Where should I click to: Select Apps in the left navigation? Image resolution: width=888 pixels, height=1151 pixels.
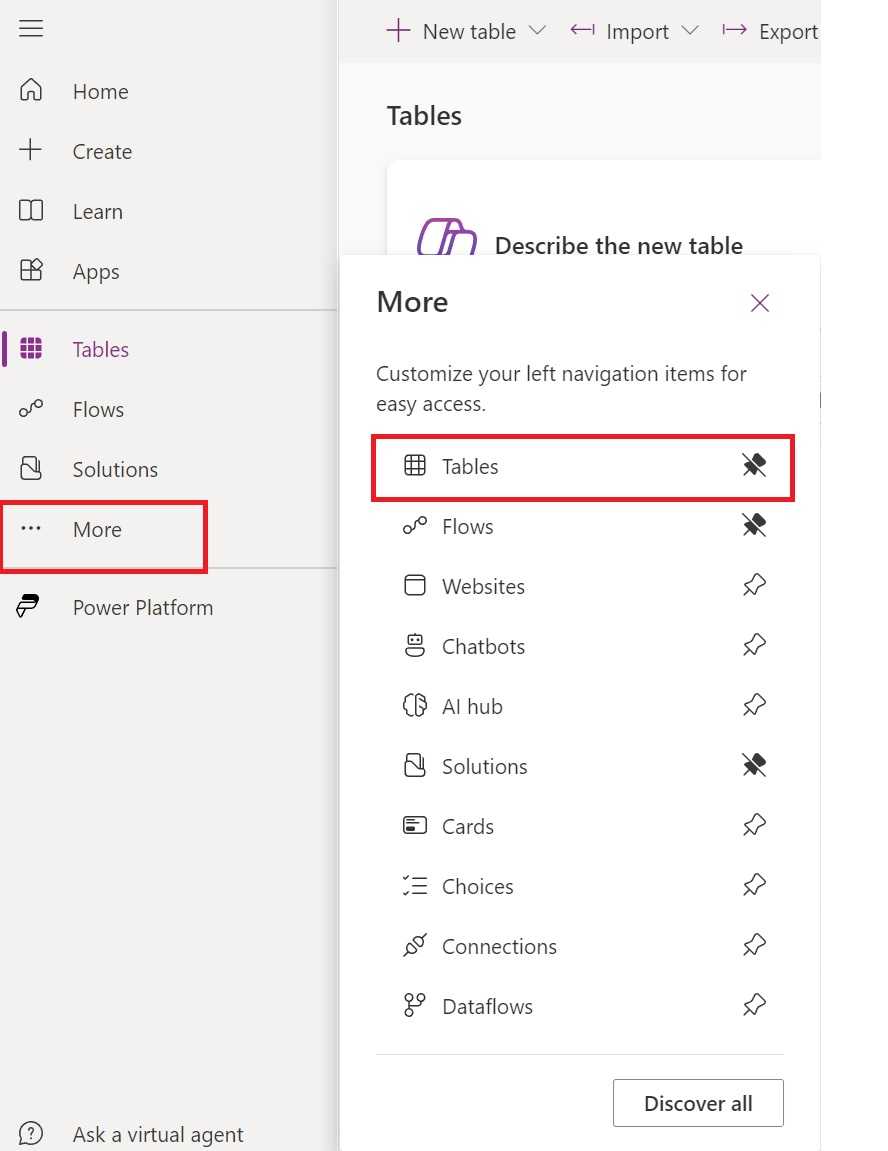click(96, 272)
